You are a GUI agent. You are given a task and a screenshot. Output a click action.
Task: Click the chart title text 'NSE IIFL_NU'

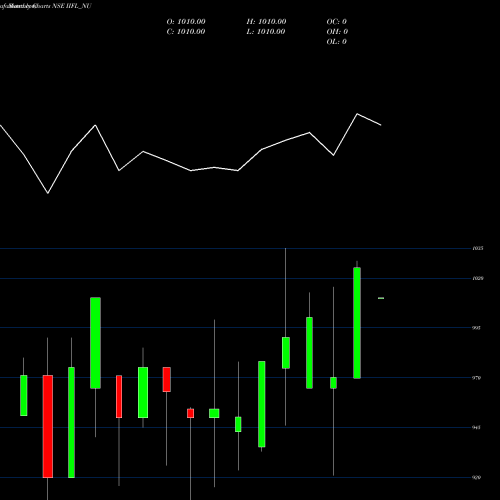point(71,6)
